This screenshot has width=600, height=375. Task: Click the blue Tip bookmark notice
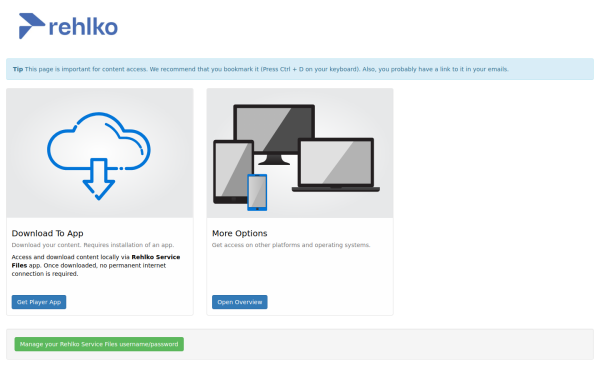(300, 69)
